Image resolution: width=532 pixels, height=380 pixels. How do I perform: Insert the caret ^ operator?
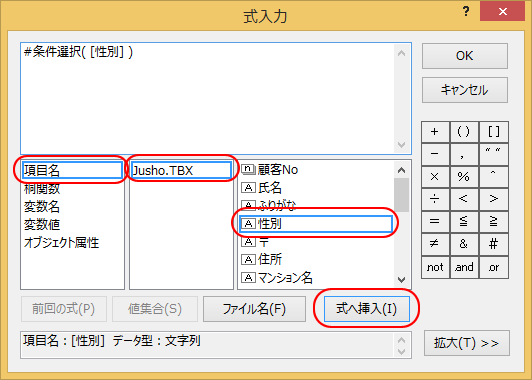[494, 177]
